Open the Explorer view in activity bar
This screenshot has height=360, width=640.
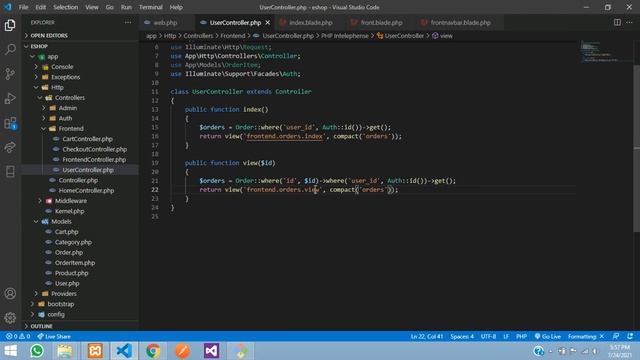(10, 25)
